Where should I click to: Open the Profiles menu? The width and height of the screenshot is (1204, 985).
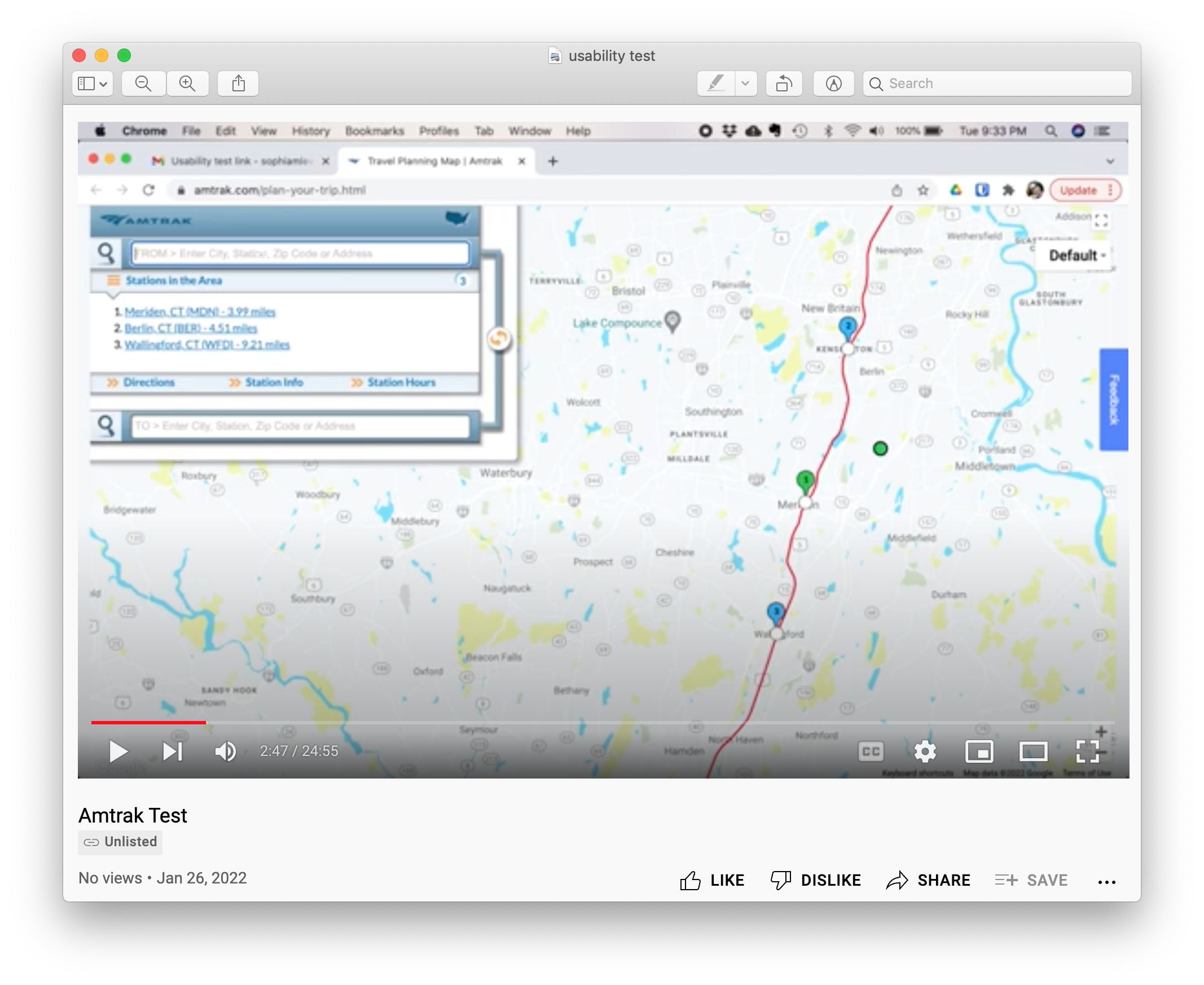(x=438, y=131)
